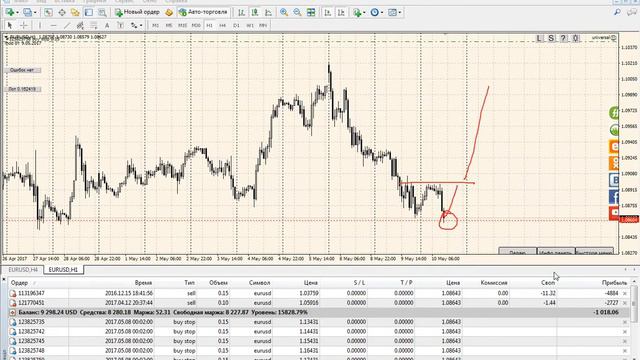This screenshot has width=640, height=360.
Task: Switch chart to bar chart
Action: point(241,12)
